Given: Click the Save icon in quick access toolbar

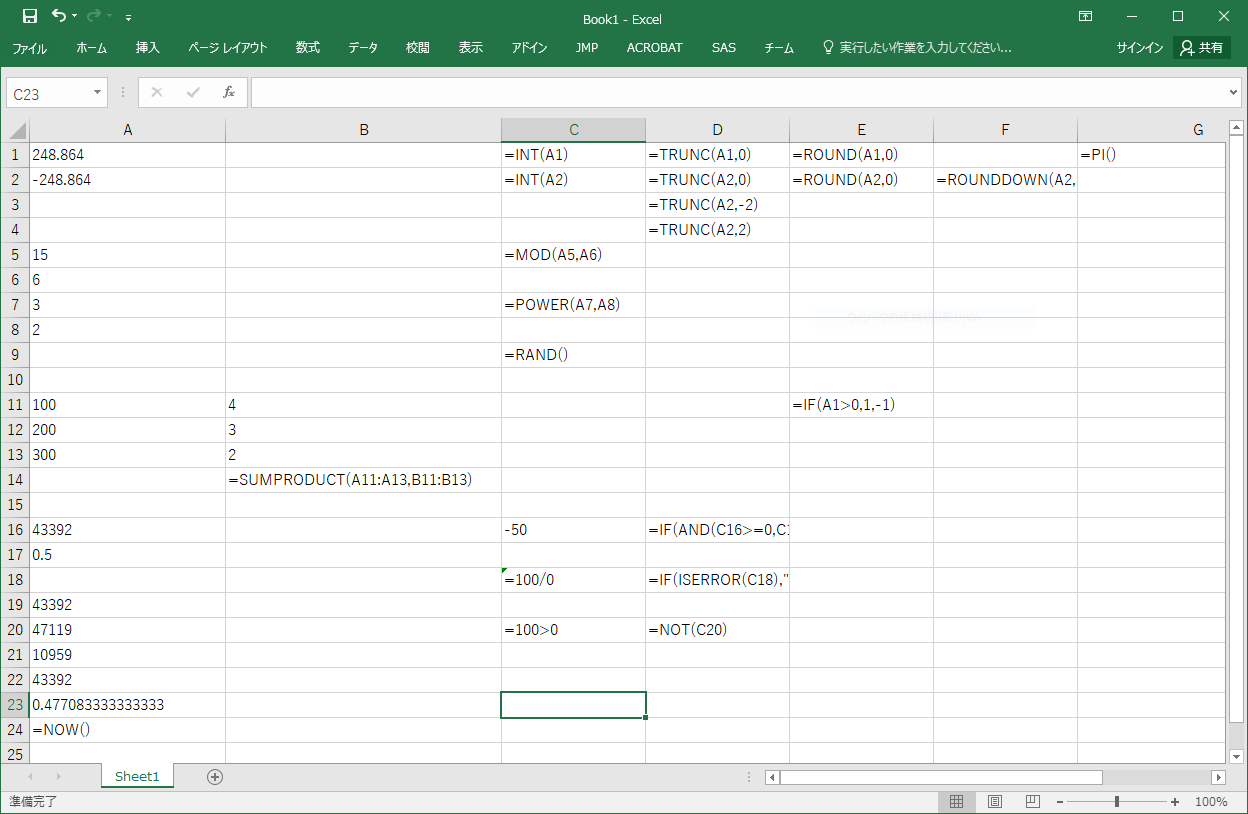Looking at the screenshot, I should click(x=29, y=16).
